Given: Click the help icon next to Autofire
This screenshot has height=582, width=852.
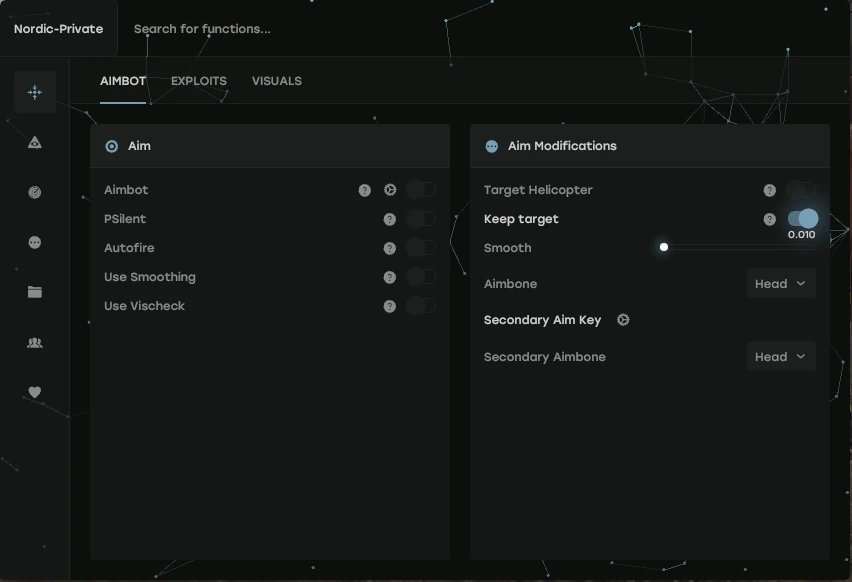Looking at the screenshot, I should 390,248.
